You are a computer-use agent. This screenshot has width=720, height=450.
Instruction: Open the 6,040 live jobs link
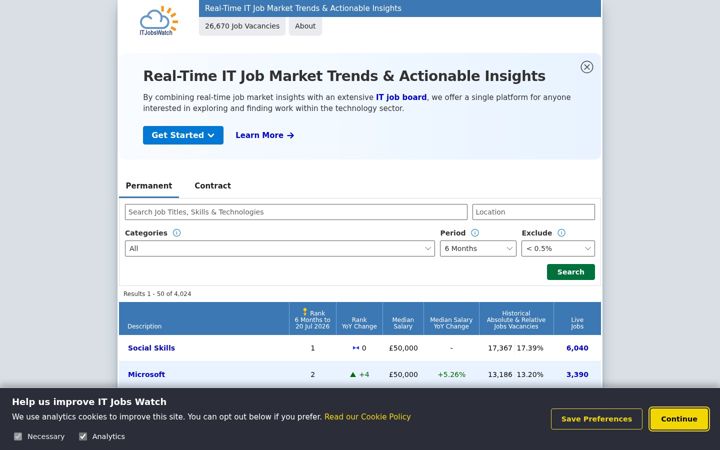pyautogui.click(x=577, y=348)
